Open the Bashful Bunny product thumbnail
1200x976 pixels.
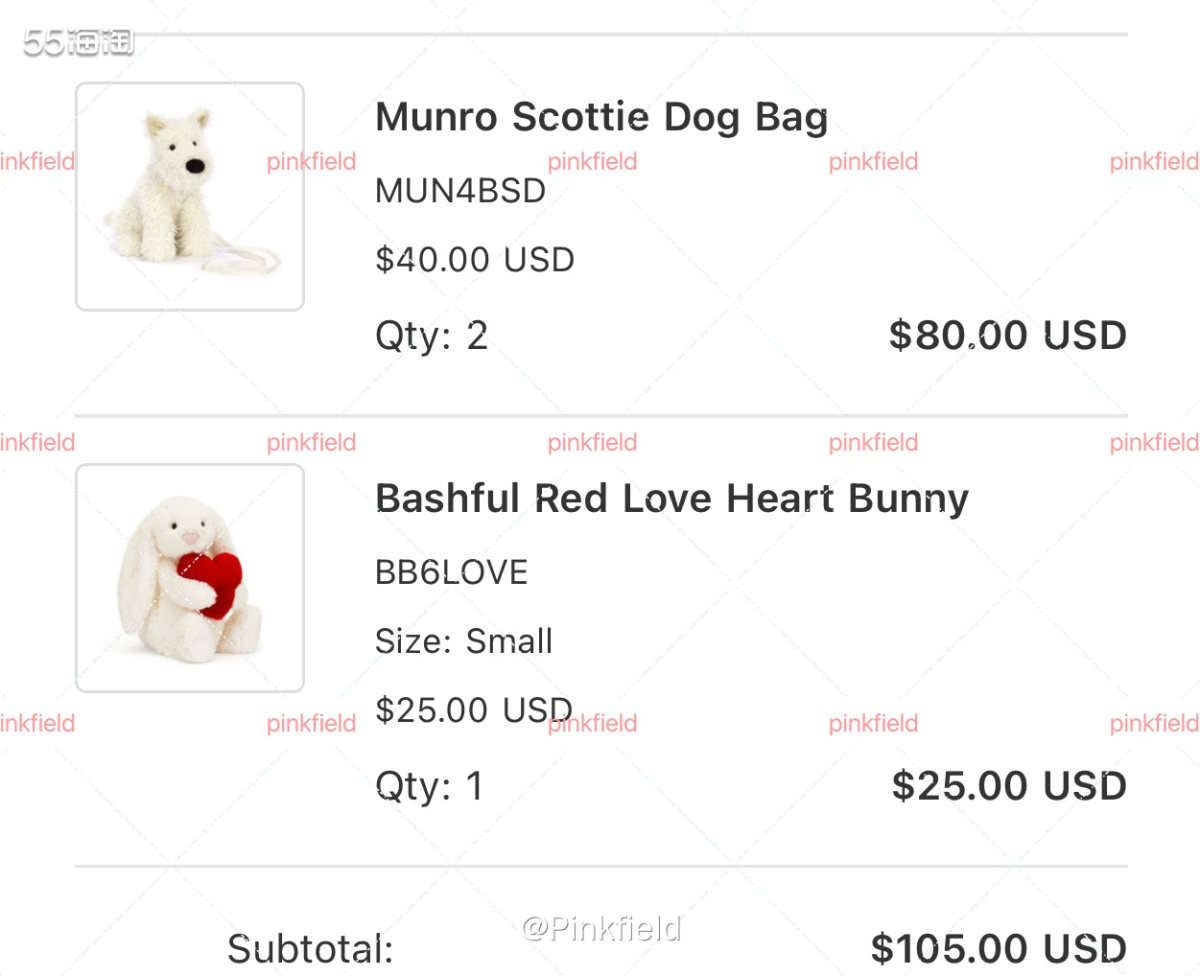[190, 578]
